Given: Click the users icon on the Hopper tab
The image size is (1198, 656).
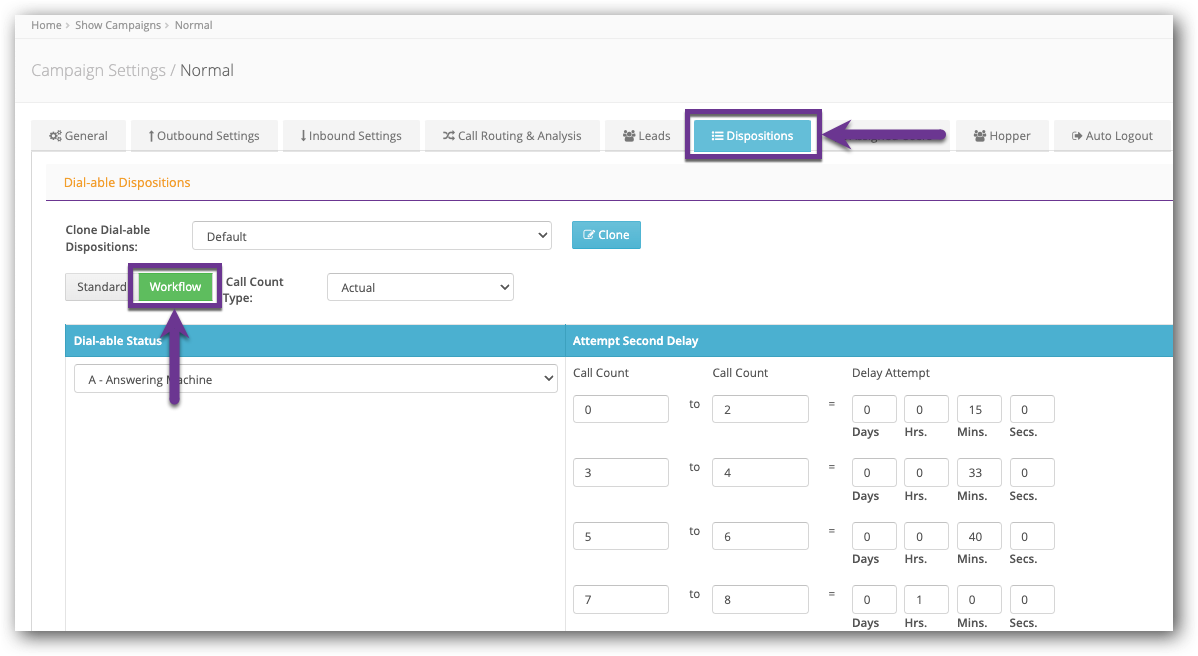Looking at the screenshot, I should [x=978, y=136].
